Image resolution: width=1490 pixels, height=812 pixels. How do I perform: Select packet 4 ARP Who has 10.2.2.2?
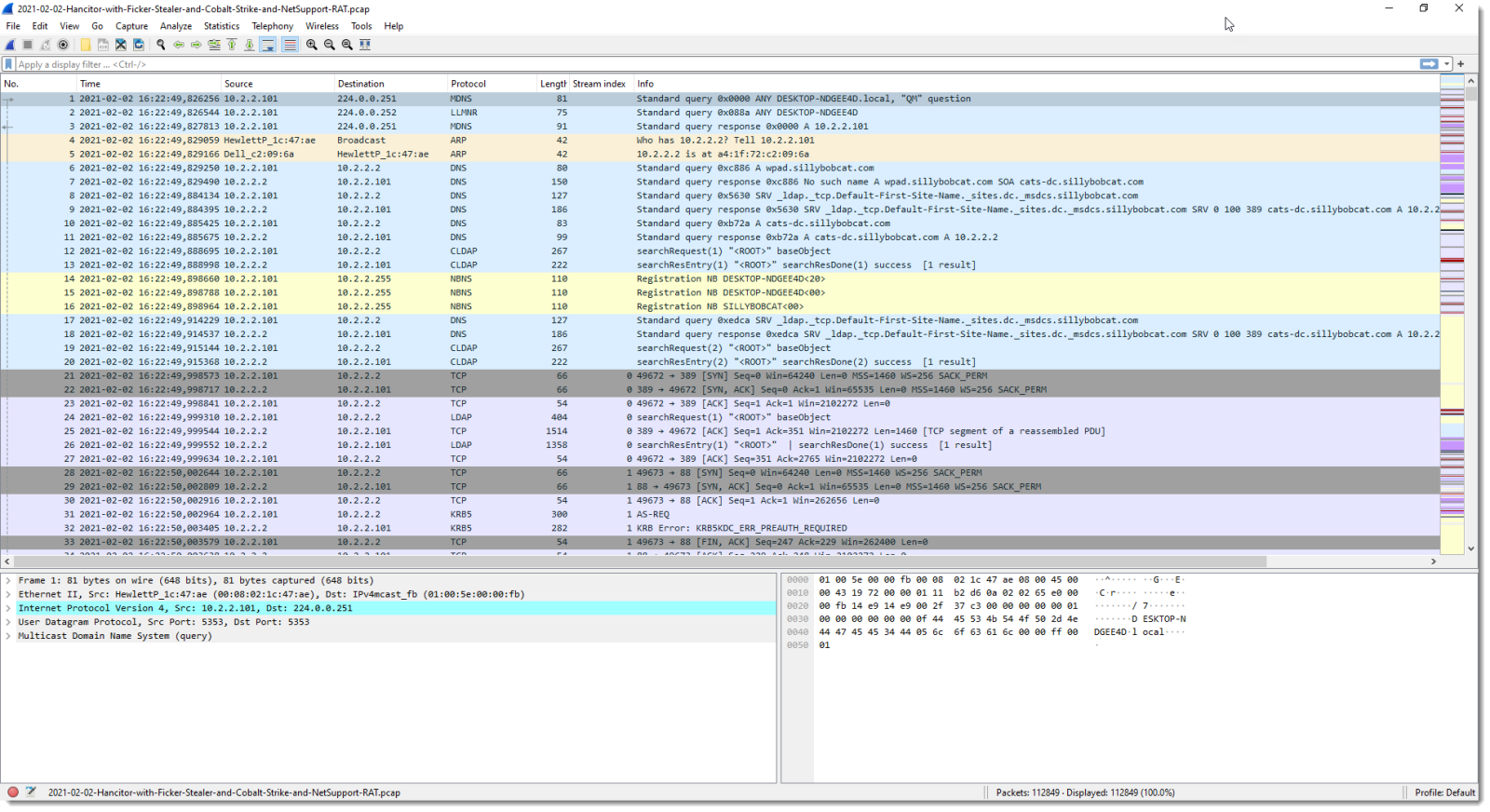pyautogui.click(x=720, y=141)
